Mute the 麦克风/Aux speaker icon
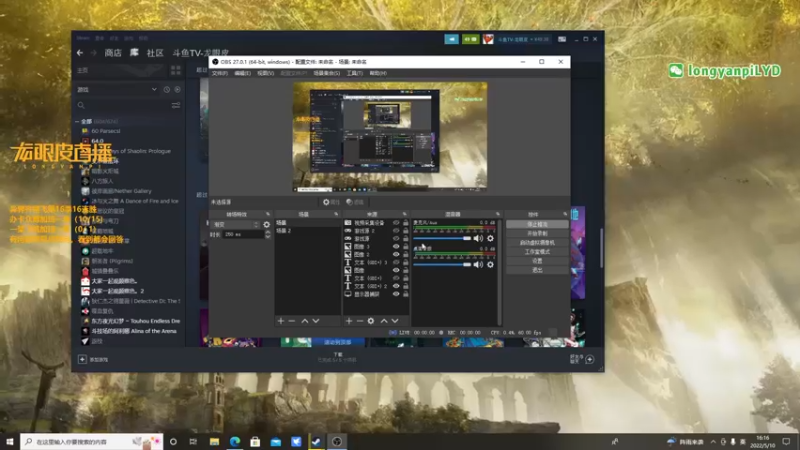 (478, 238)
